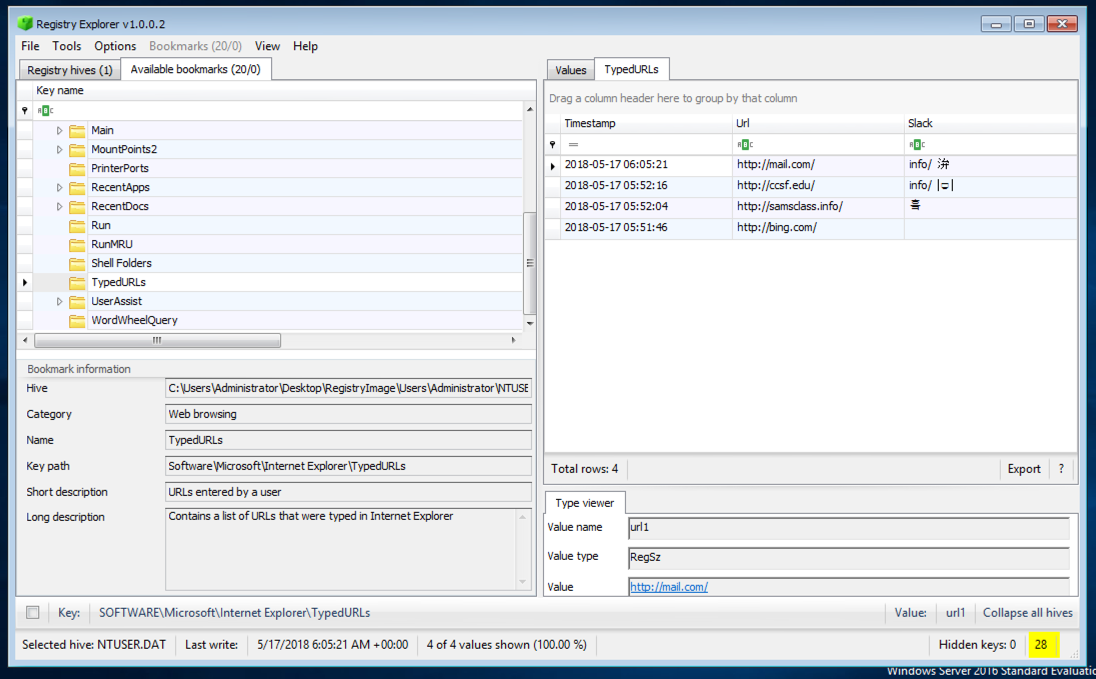
Task: Click the Shell Folders folder icon
Action: tap(78, 264)
